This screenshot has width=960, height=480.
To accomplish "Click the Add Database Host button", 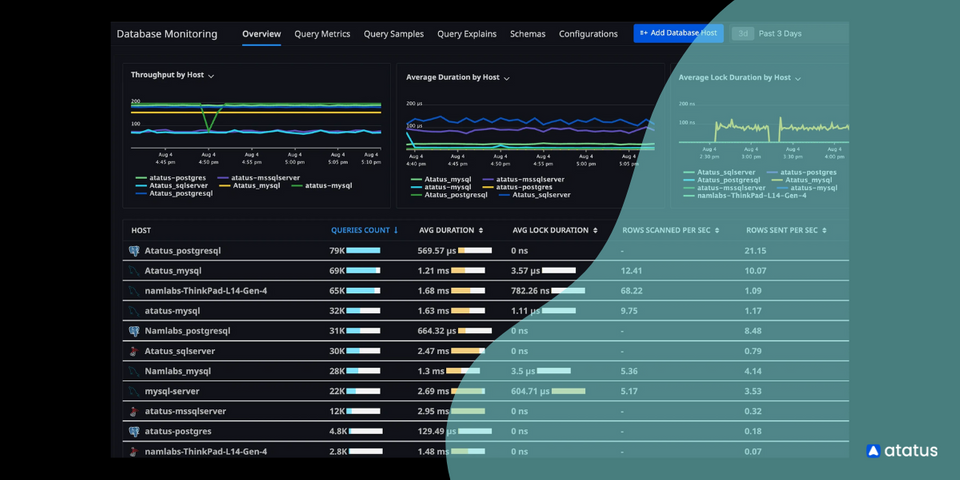I will (x=678, y=33).
